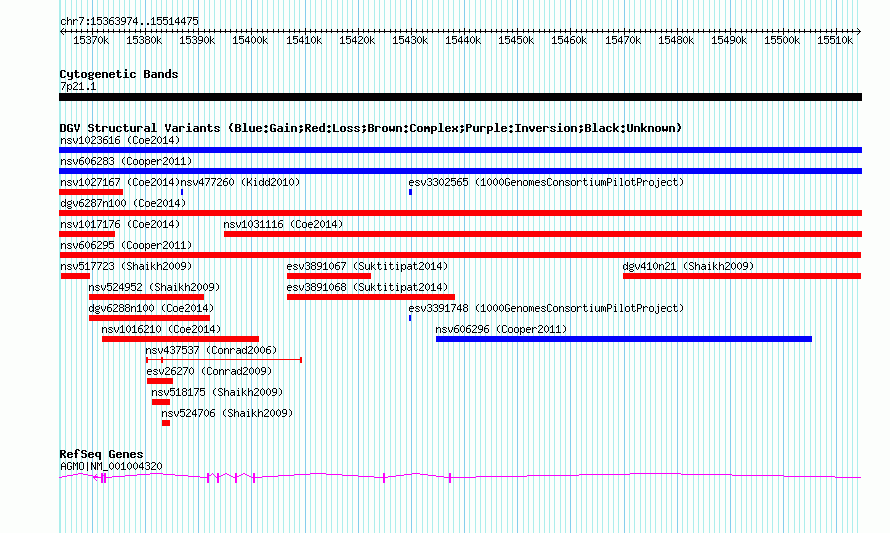Select the esv3891068 (Suktitipat2014) loss bar

(x=371, y=297)
